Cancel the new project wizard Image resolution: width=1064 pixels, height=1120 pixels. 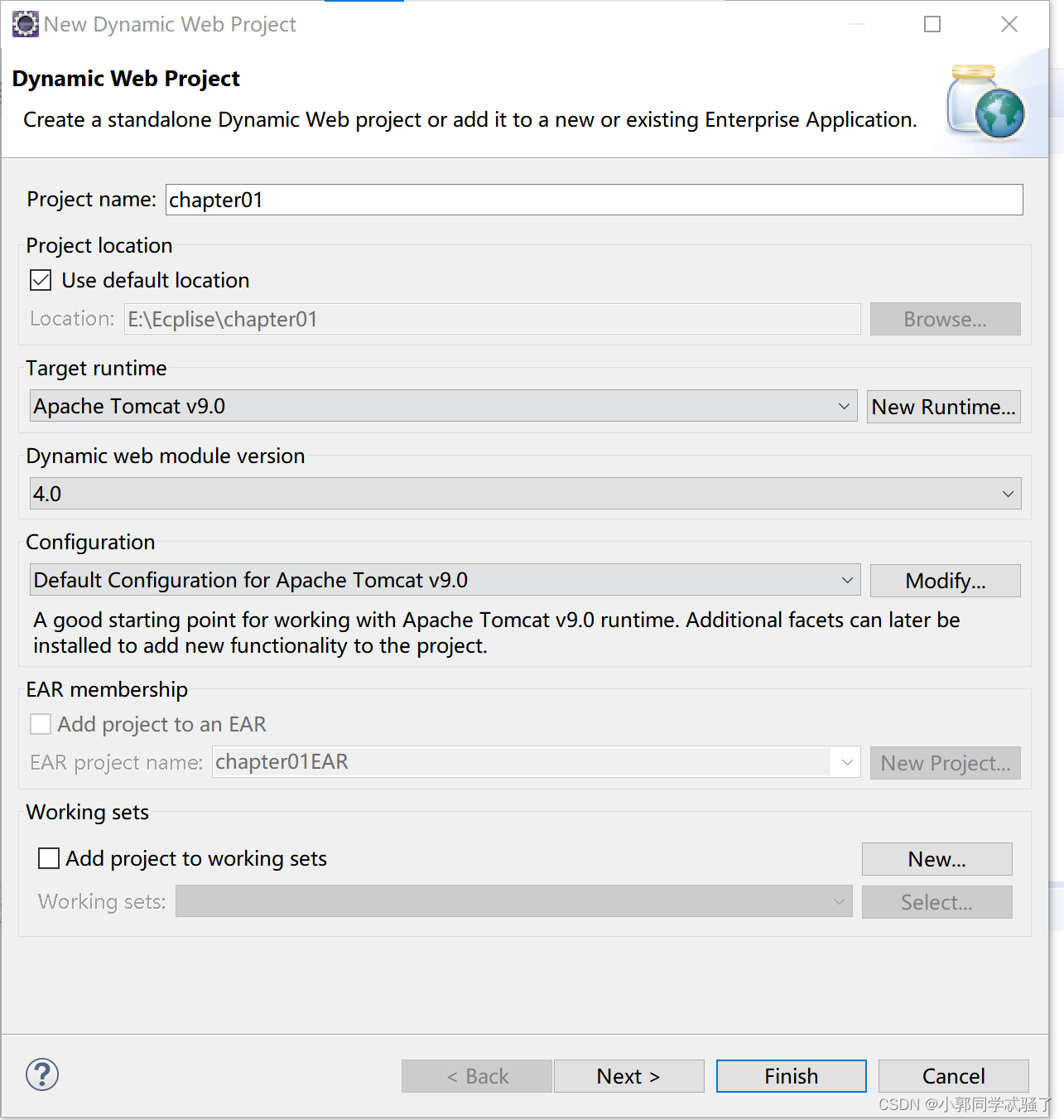point(953,1076)
